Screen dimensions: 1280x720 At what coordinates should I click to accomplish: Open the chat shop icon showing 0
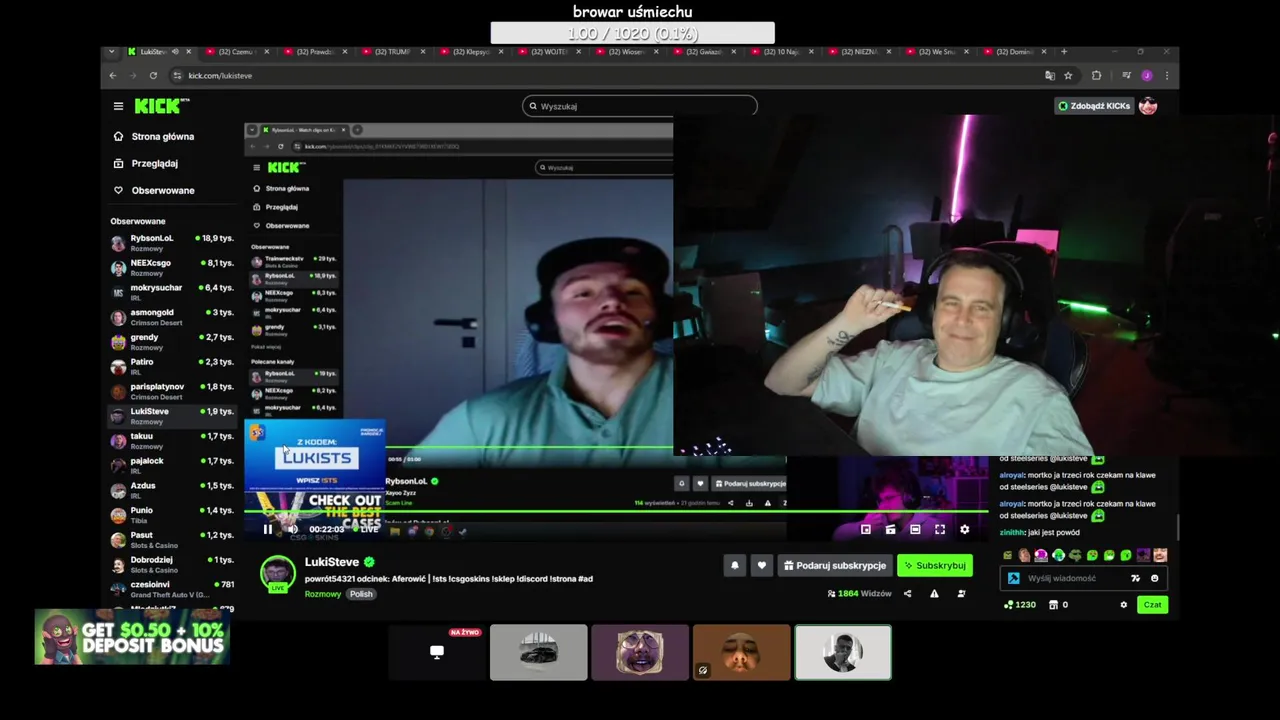1058,604
